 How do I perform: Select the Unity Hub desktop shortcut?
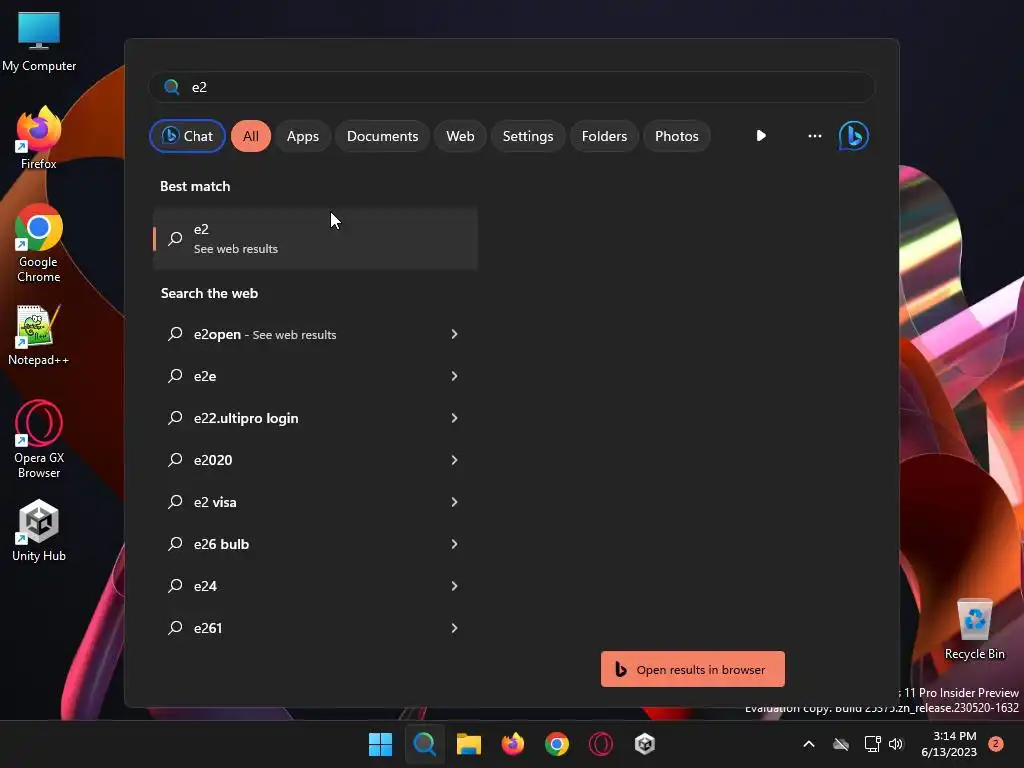pos(39,530)
